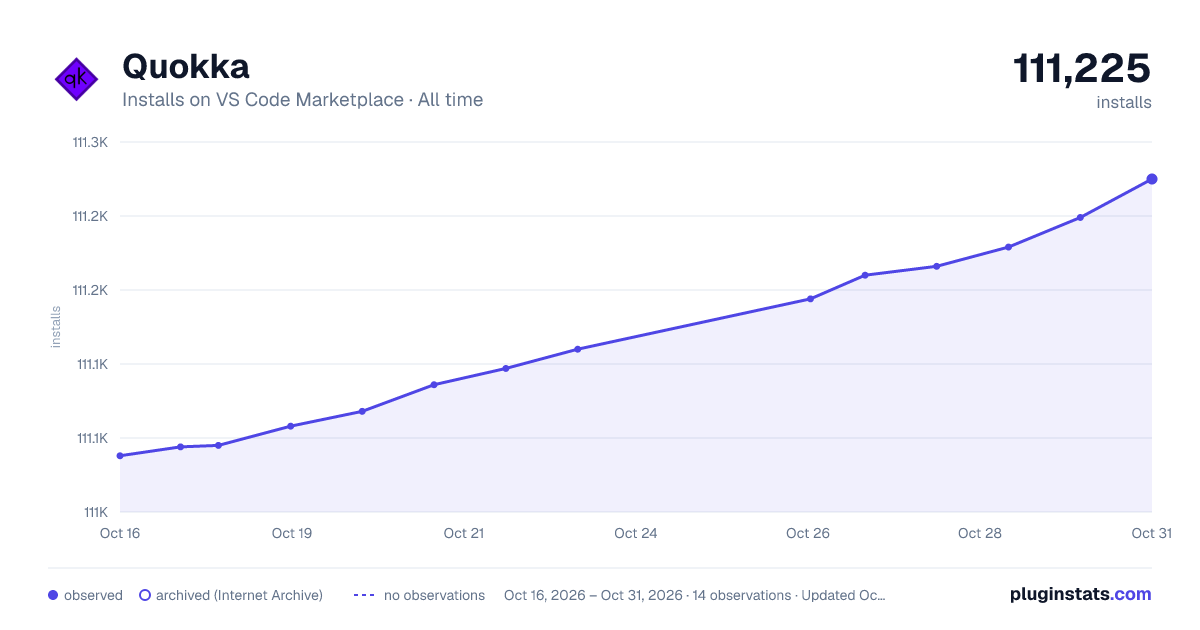1200x630 pixels.
Task: Click the Oct 28 x-axis label
Action: [980, 533]
